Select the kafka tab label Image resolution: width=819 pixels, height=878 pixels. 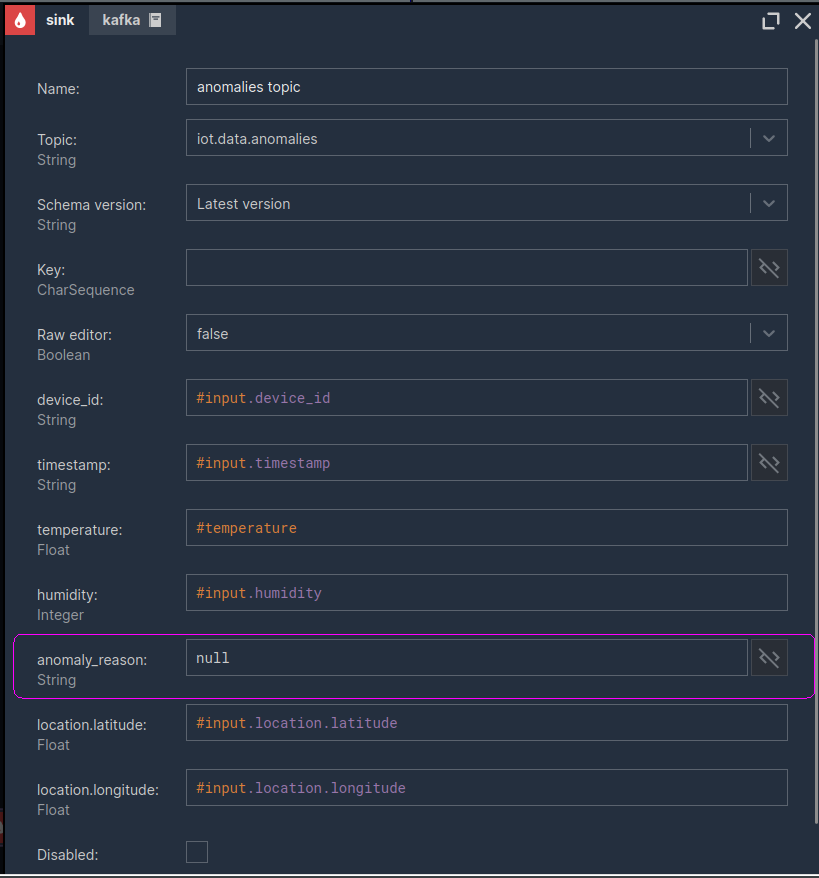121,20
